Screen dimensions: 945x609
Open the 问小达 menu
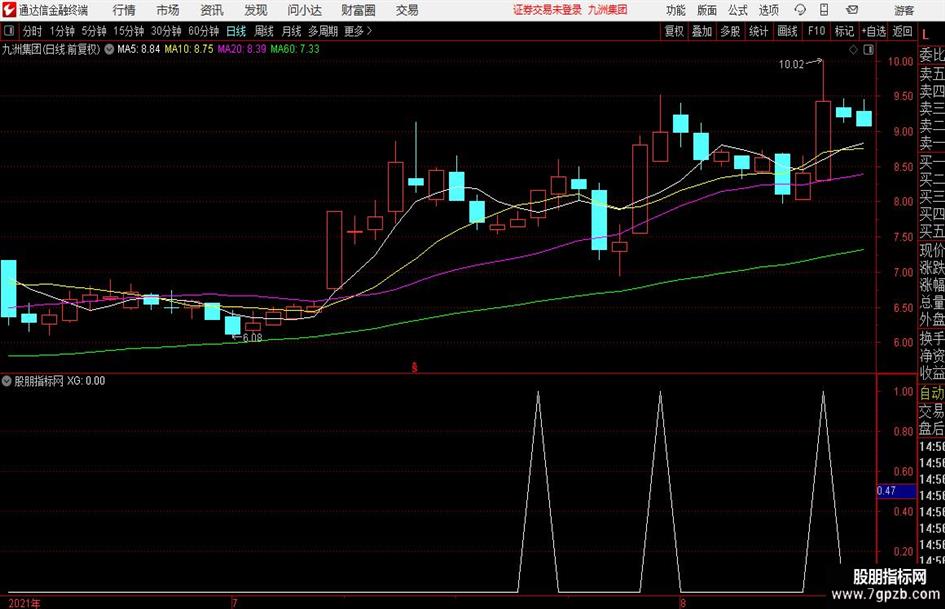(304, 10)
